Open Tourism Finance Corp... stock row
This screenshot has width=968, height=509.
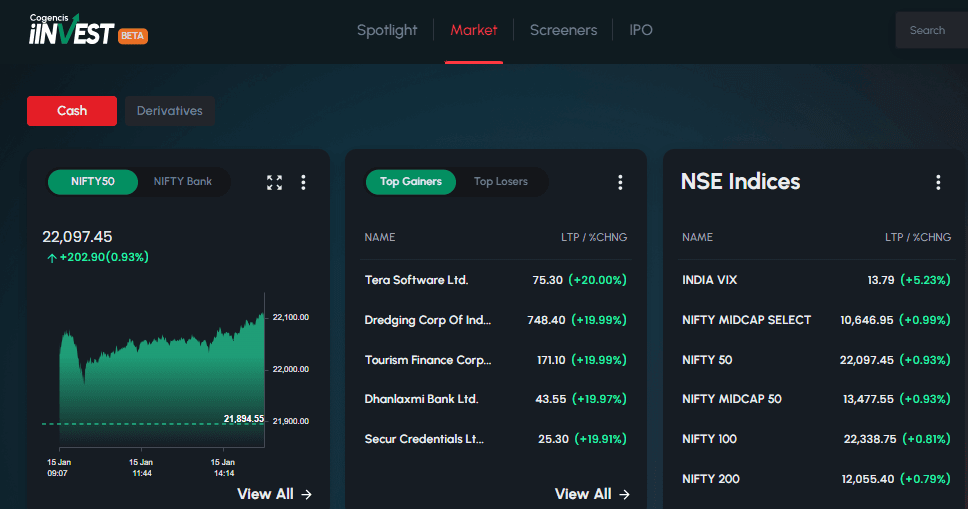point(496,360)
